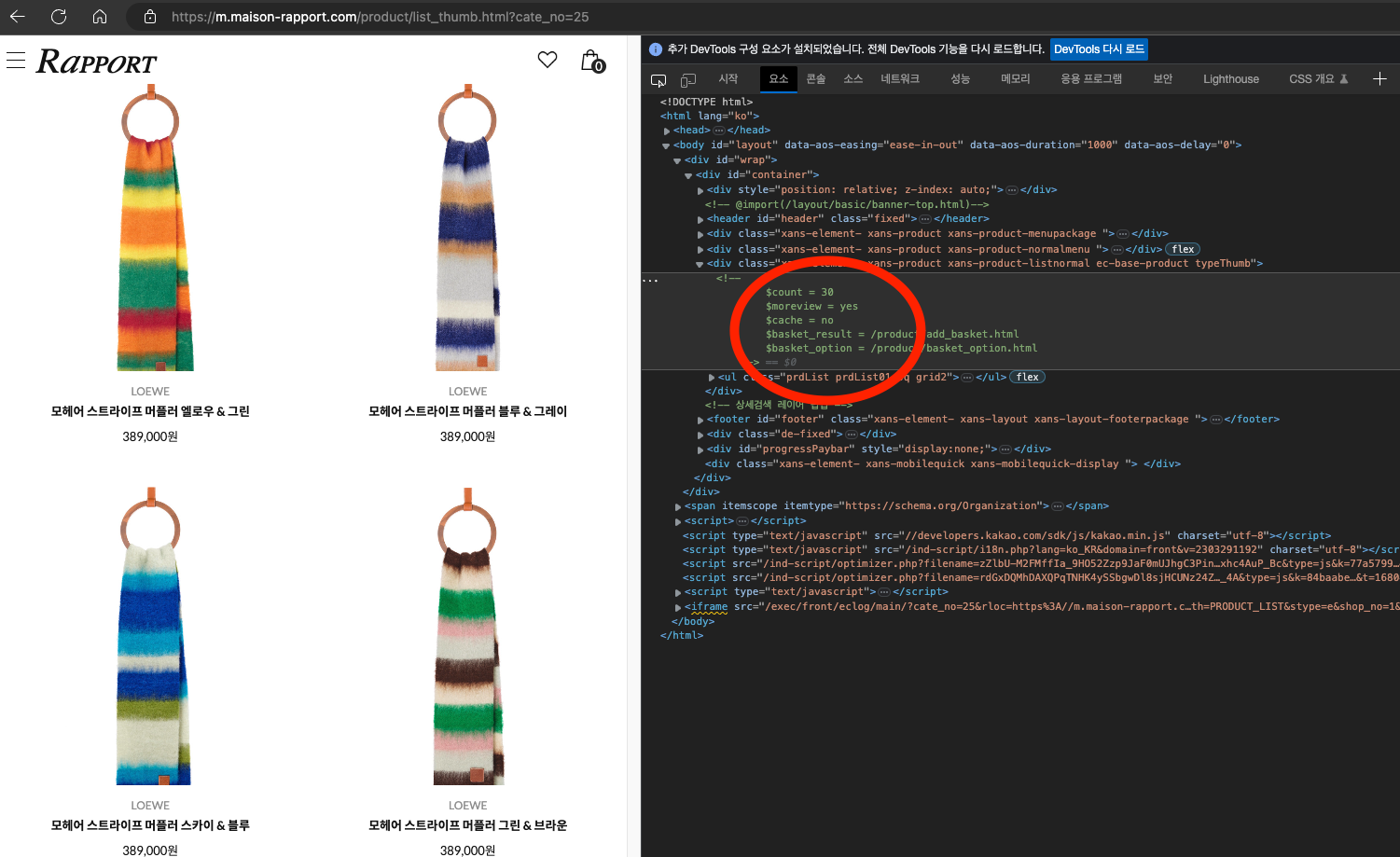Screen dimensions: 1400x857
Task: Focus the browser address bar
Action: tap(380, 17)
